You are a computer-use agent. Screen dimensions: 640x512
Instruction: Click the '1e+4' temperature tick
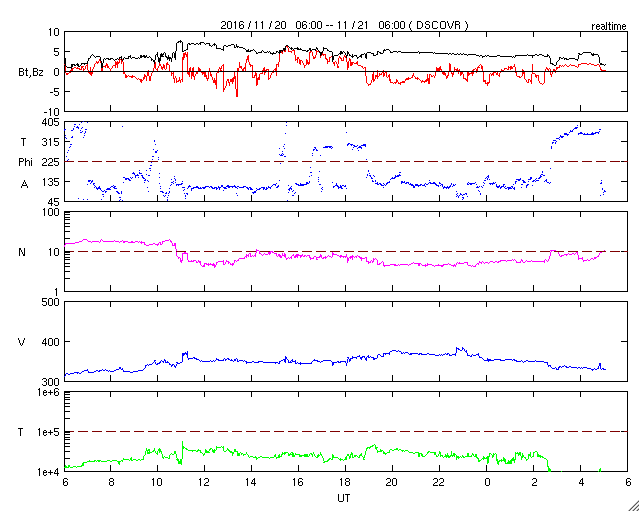[49, 472]
